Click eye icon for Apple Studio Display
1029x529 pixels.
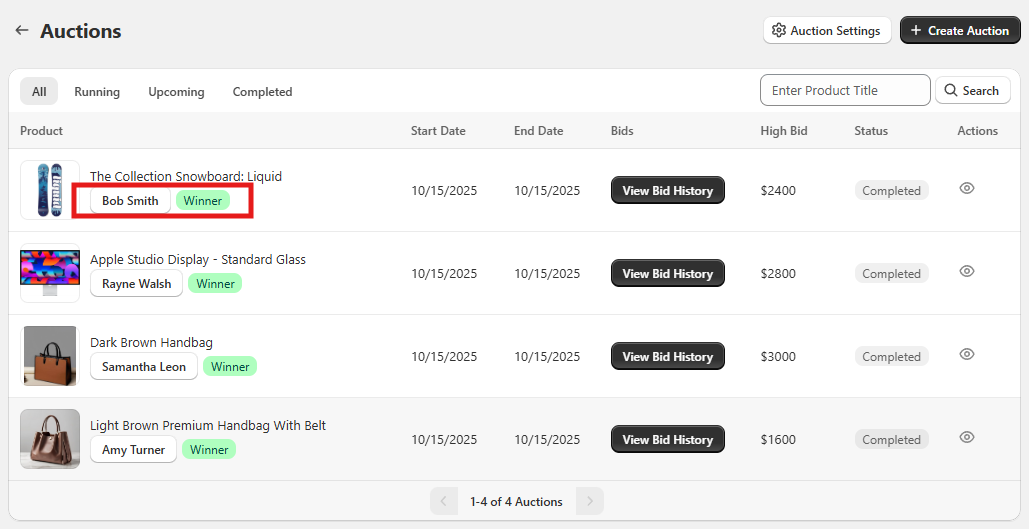[x=967, y=271]
